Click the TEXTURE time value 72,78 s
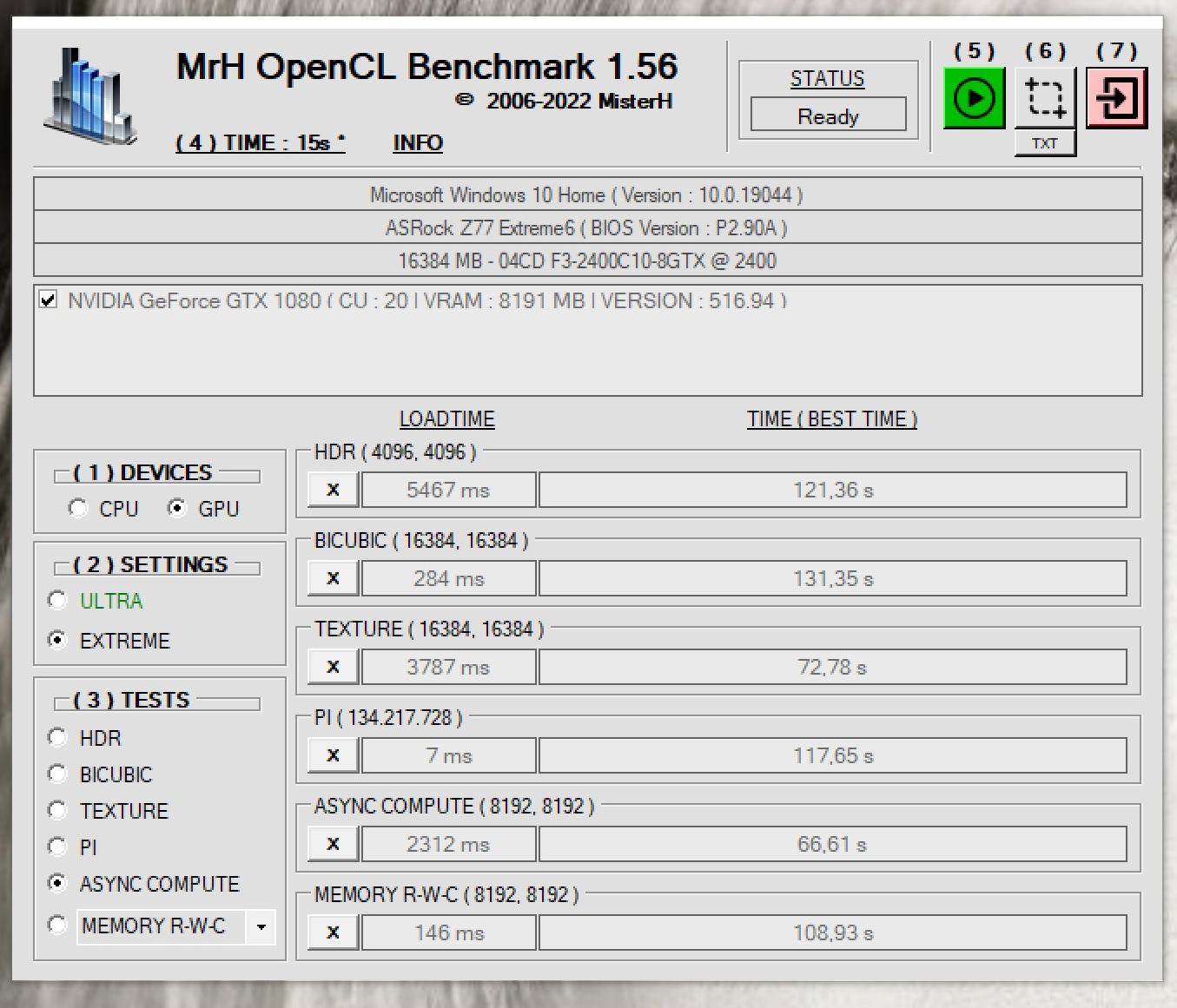The height and width of the screenshot is (1008, 1177). [833, 667]
